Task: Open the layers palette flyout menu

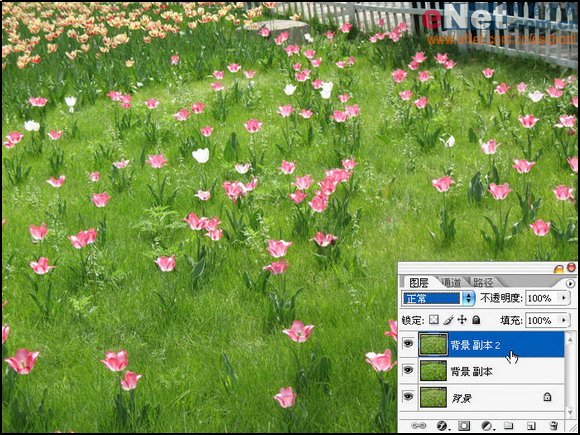Action: pos(570,283)
